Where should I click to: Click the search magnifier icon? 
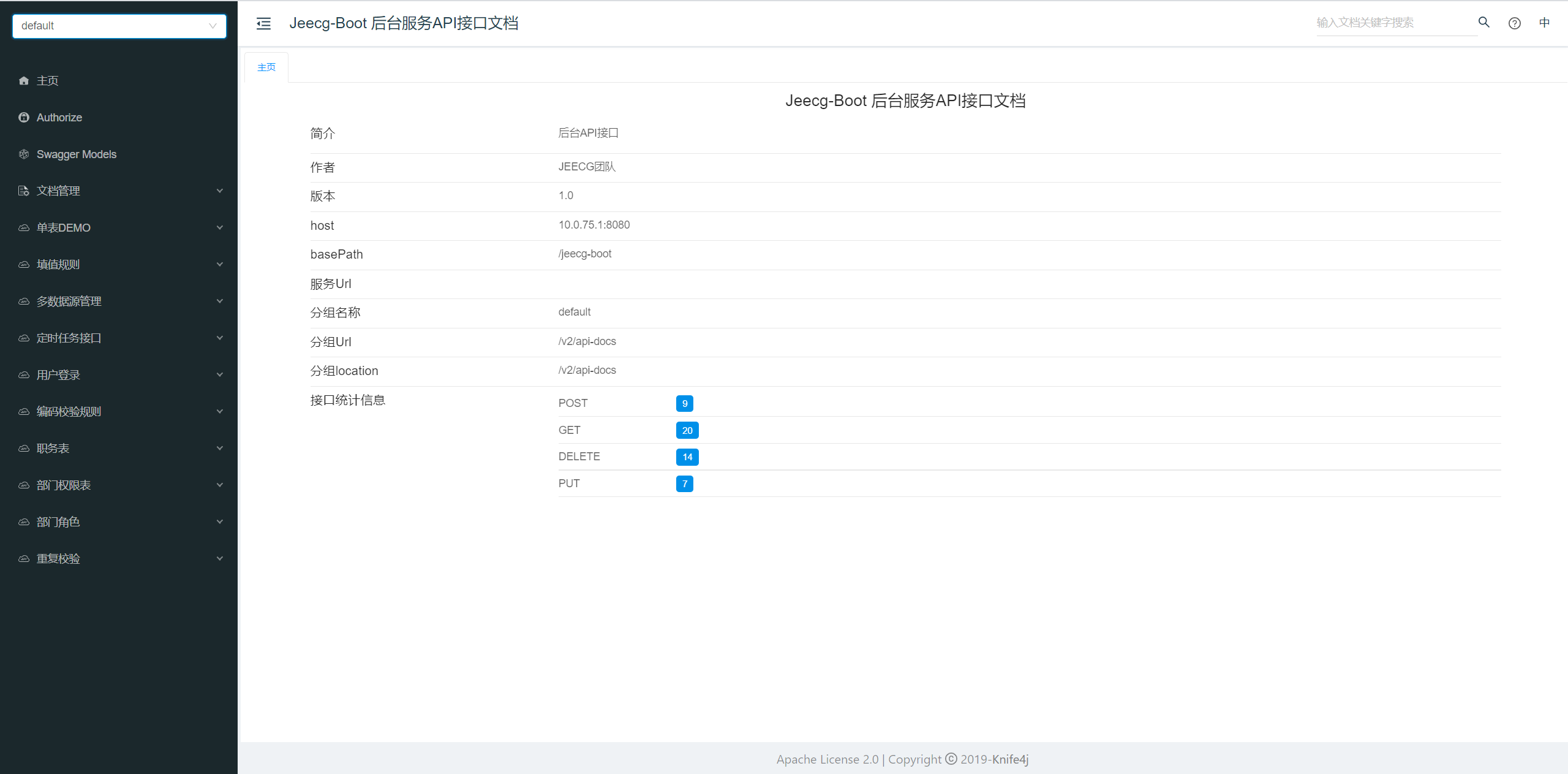click(1483, 23)
